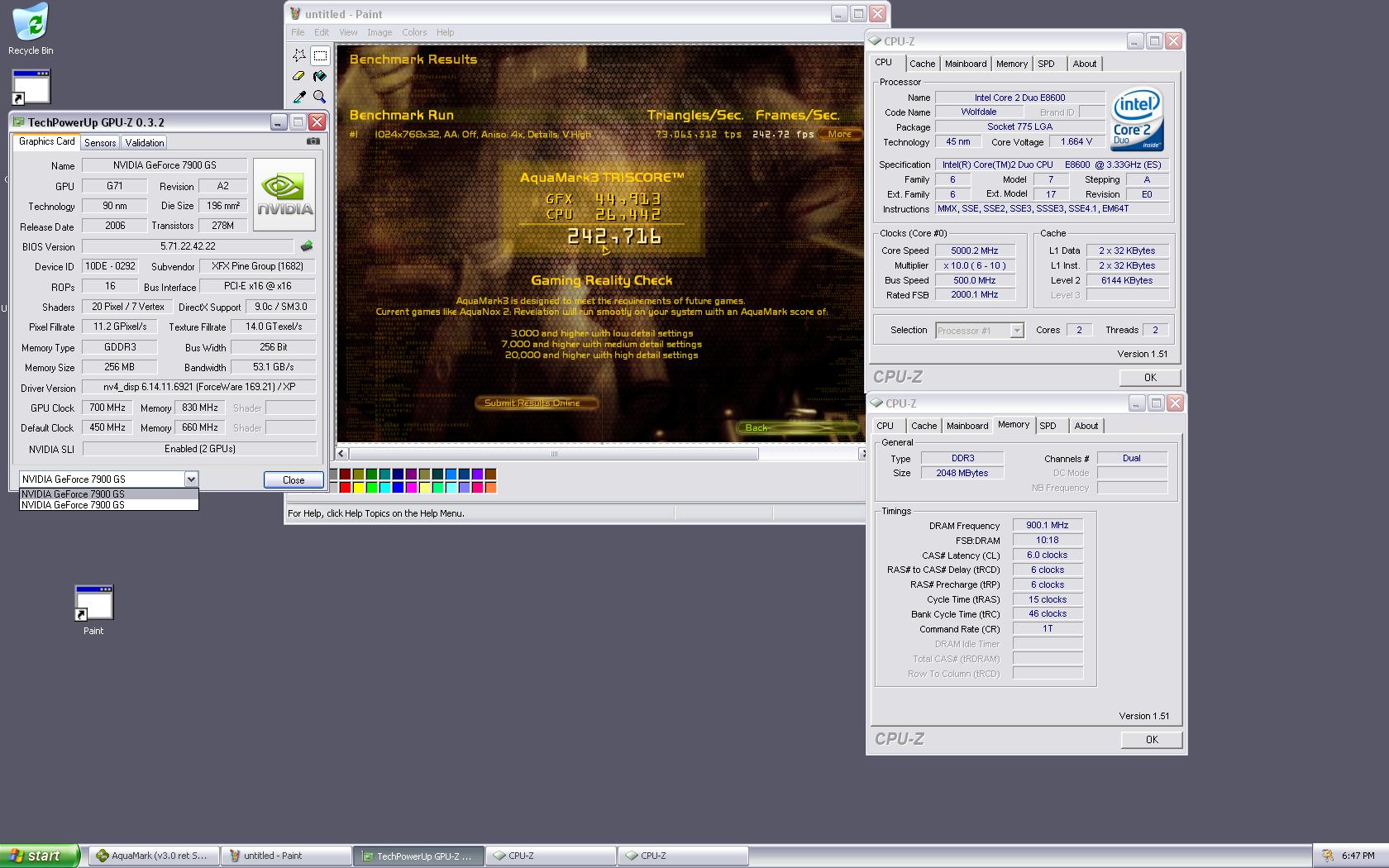The image size is (1389, 868).
Task: Click the Intel Core 2 Duo logo in CPU-Z
Action: pos(1138,119)
